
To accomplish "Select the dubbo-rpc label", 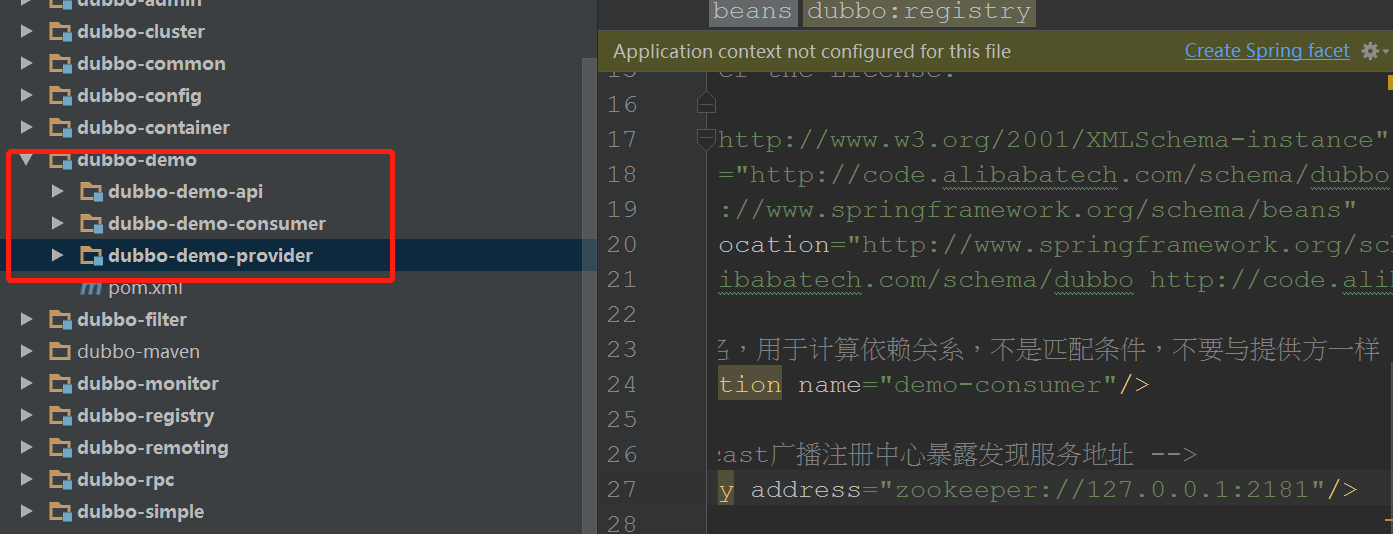I will click(x=126, y=480).
